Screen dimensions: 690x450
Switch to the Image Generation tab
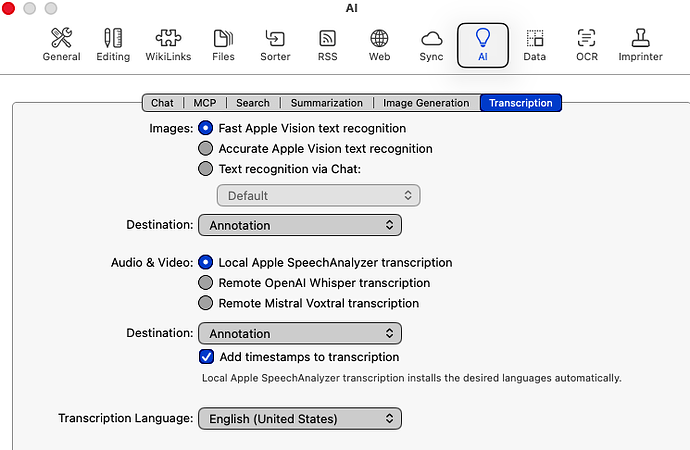coord(426,103)
